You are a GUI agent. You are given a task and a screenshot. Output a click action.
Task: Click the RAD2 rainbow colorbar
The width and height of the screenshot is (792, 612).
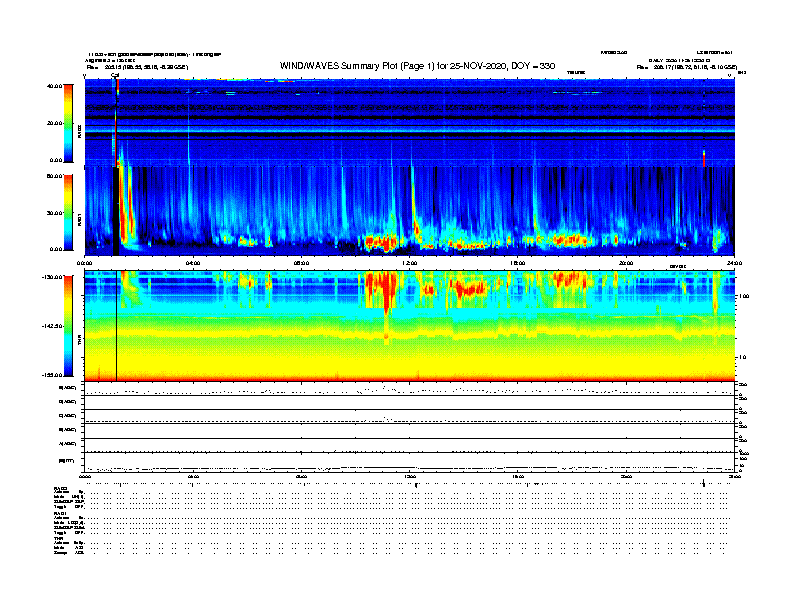[68, 123]
